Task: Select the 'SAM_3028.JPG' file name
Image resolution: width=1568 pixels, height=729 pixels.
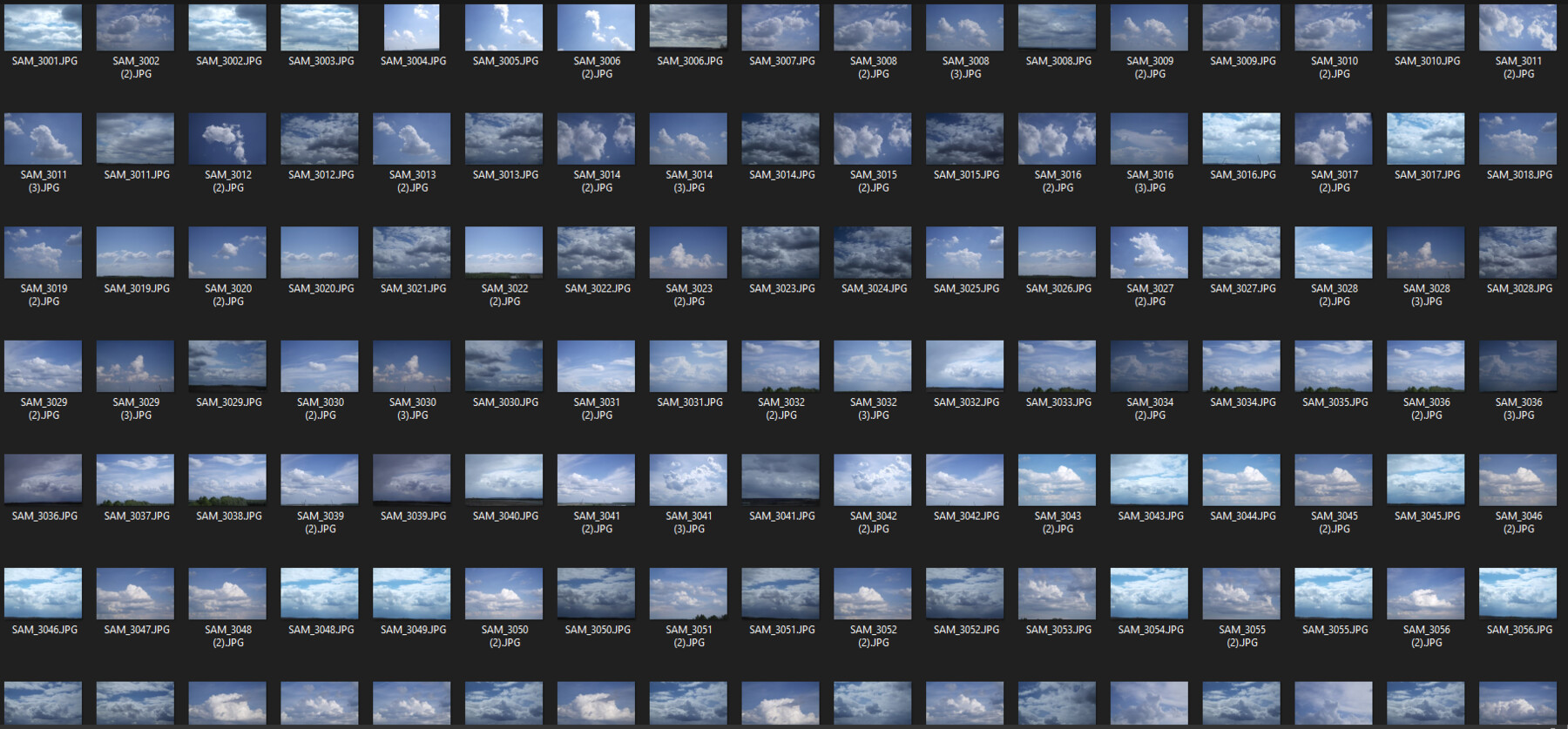Action: [1519, 288]
